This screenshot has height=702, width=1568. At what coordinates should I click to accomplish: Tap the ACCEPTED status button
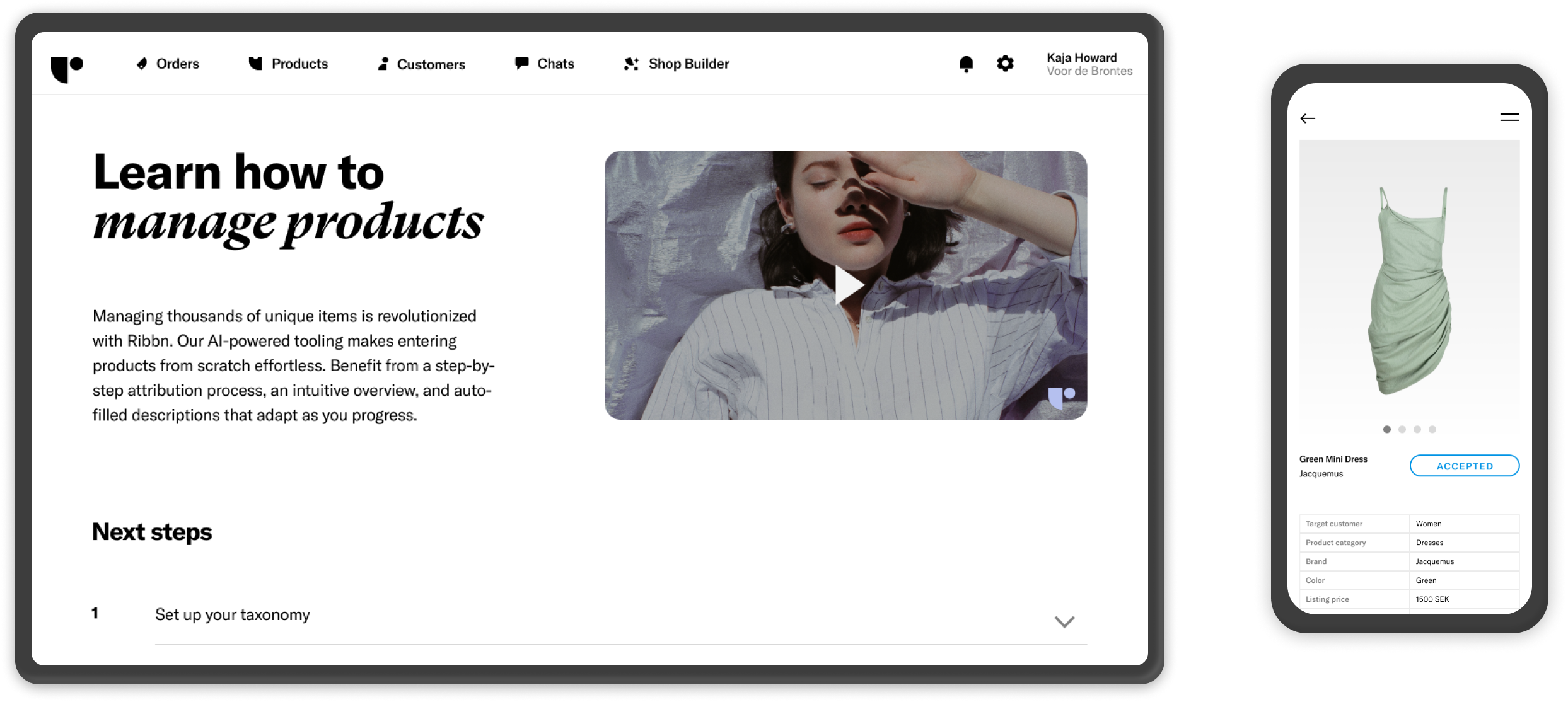click(1464, 466)
